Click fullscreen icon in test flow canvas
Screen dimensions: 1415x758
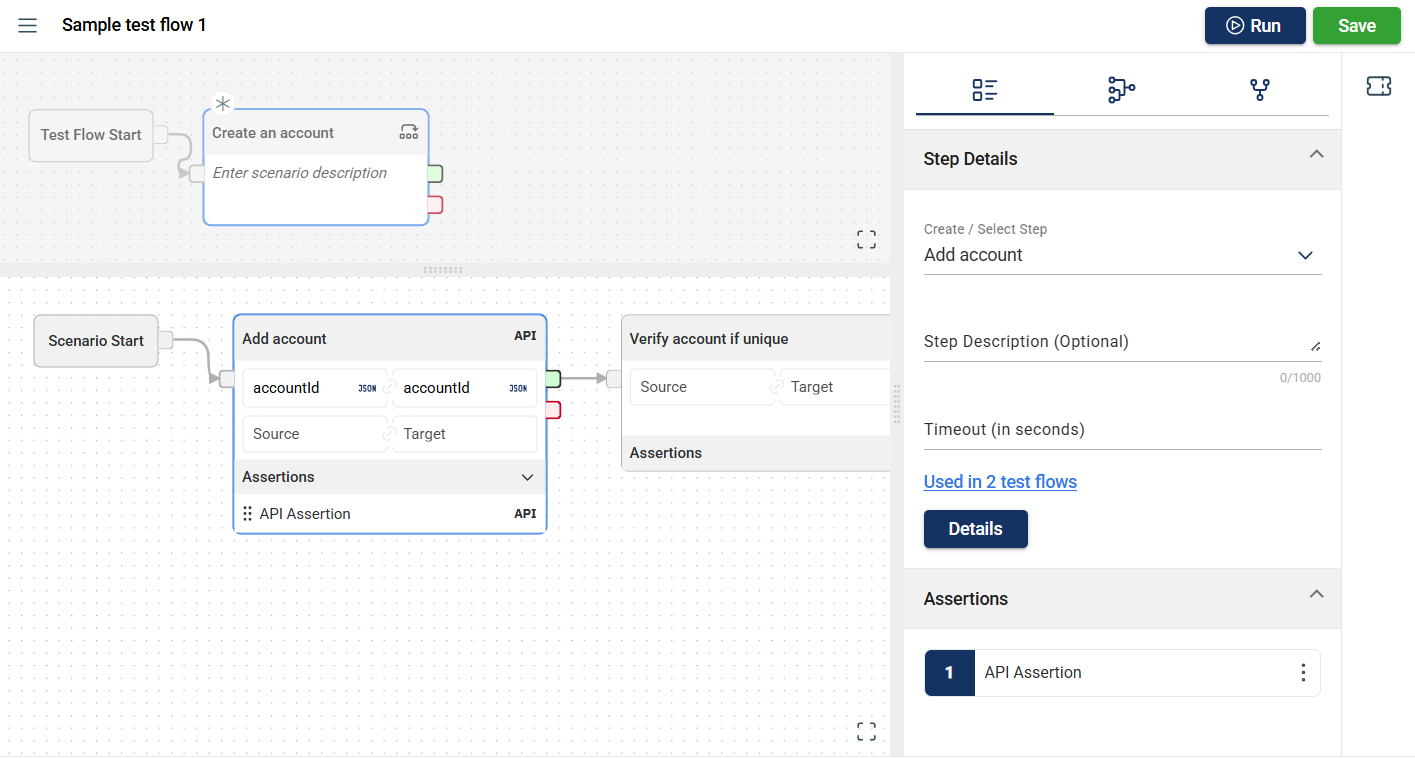click(x=866, y=239)
